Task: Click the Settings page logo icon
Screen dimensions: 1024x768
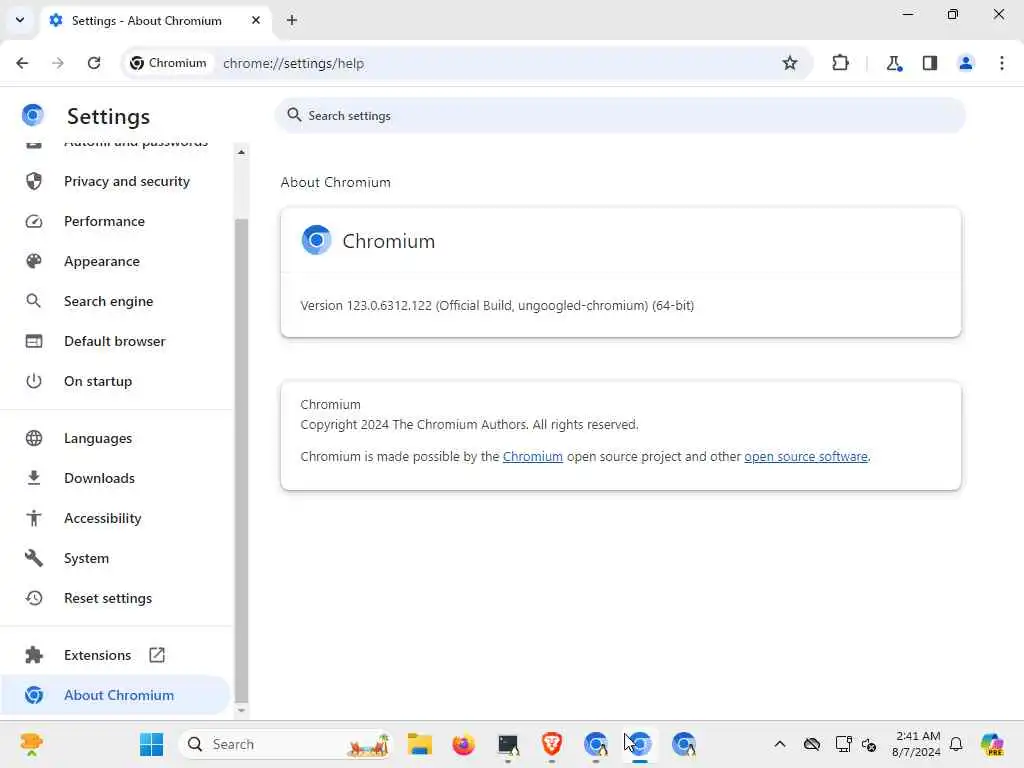Action: [x=33, y=115]
